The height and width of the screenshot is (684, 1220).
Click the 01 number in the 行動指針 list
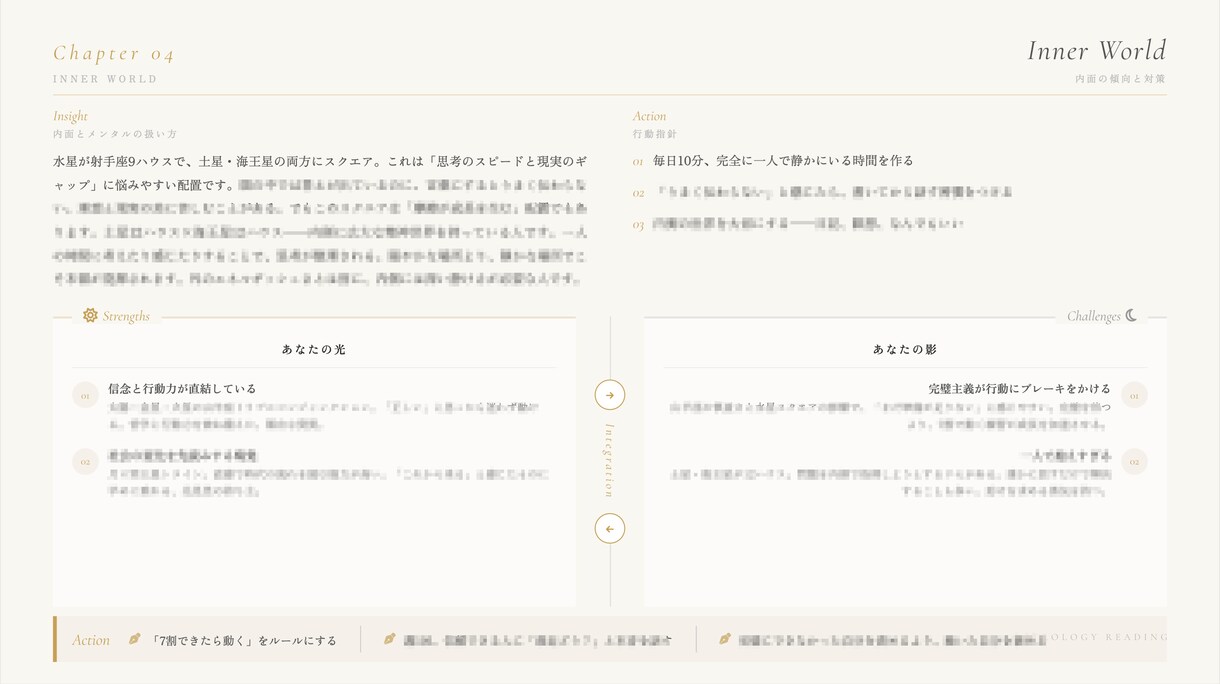(x=638, y=161)
